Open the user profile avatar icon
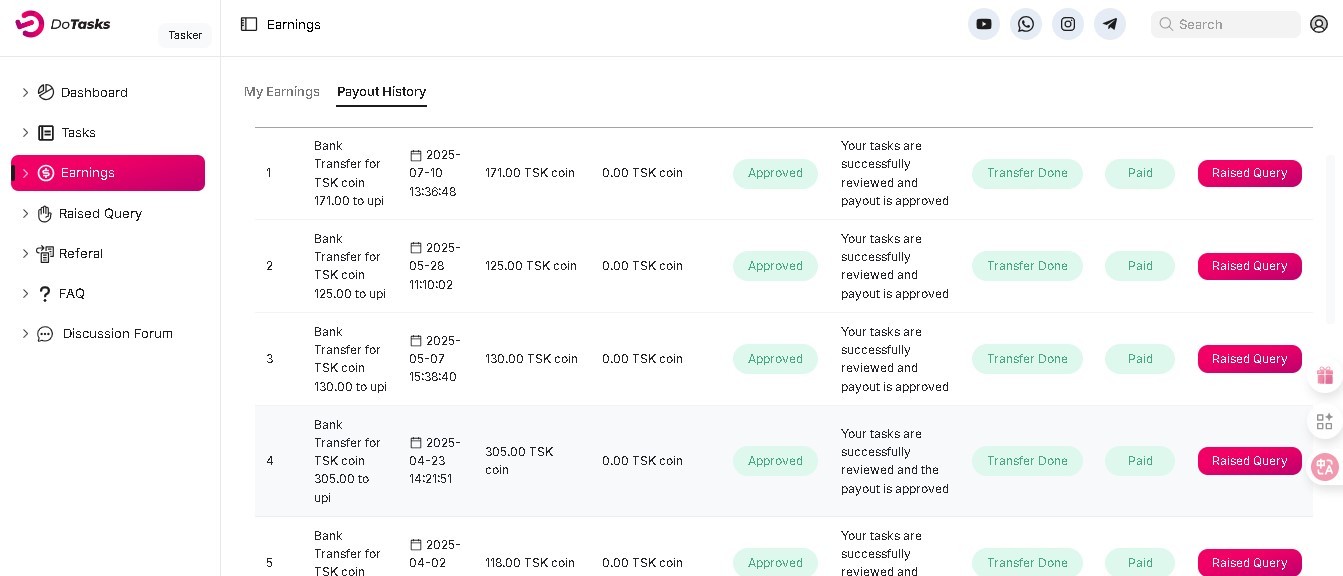The height and width of the screenshot is (576, 1343). [x=1319, y=24]
